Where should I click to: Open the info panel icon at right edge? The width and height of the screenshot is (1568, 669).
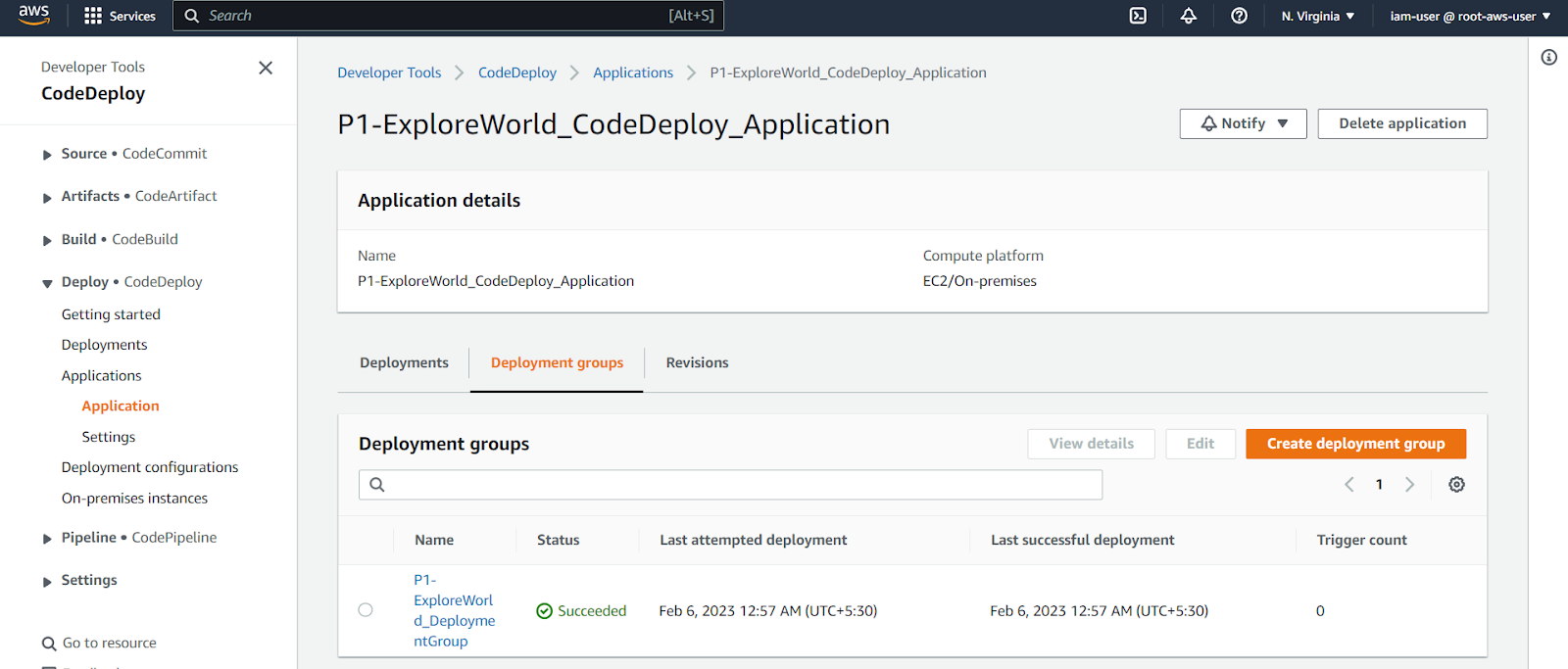pyautogui.click(x=1549, y=57)
